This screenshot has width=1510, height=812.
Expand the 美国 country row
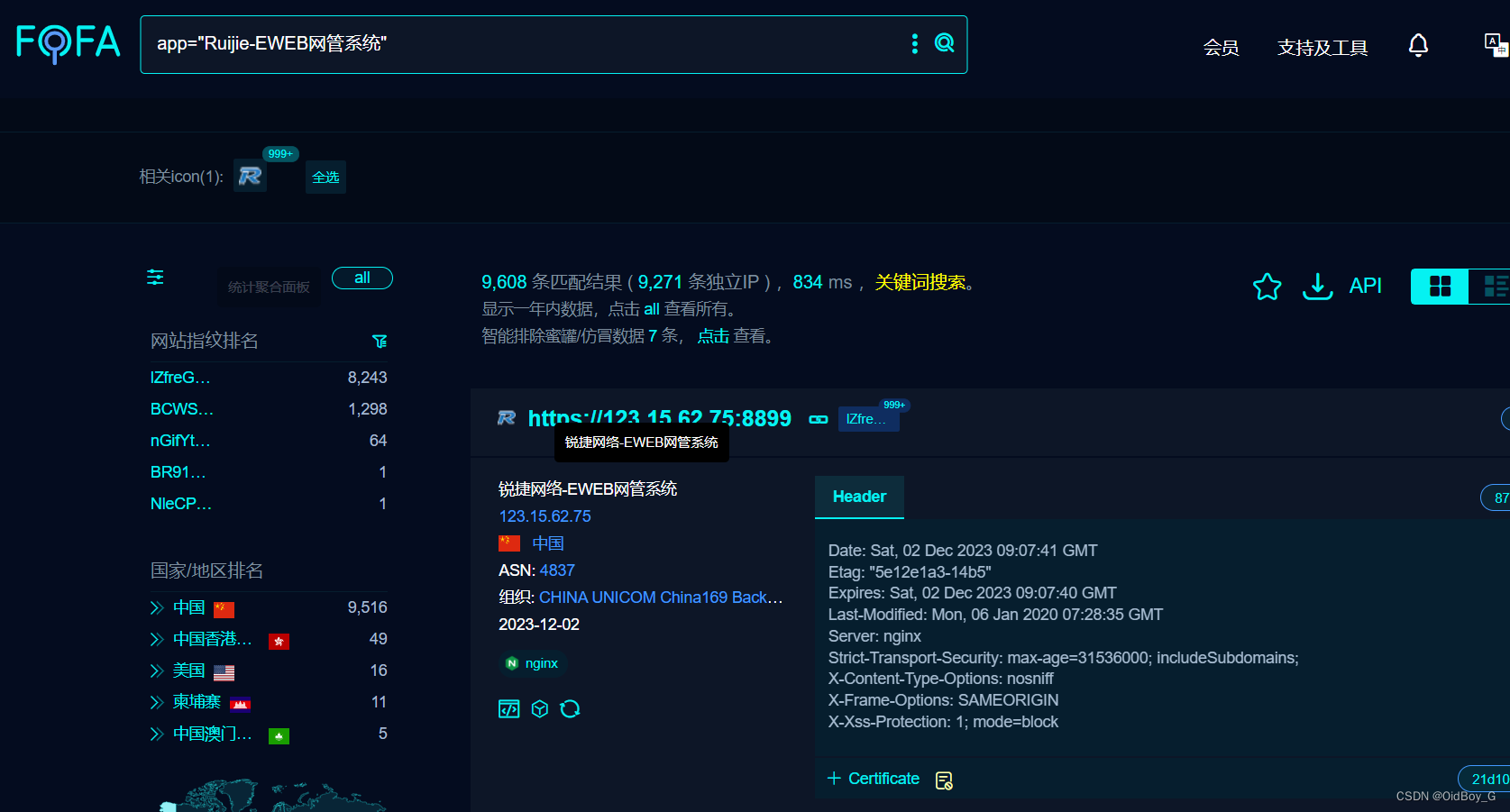coord(157,671)
